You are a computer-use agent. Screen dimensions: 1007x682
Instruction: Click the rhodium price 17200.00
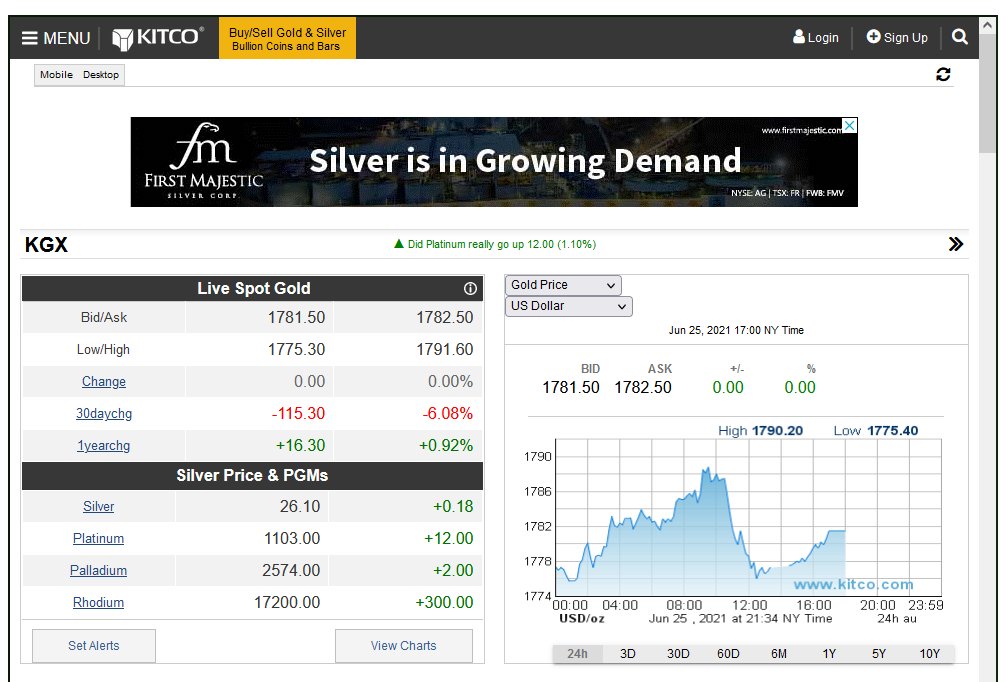coord(287,603)
